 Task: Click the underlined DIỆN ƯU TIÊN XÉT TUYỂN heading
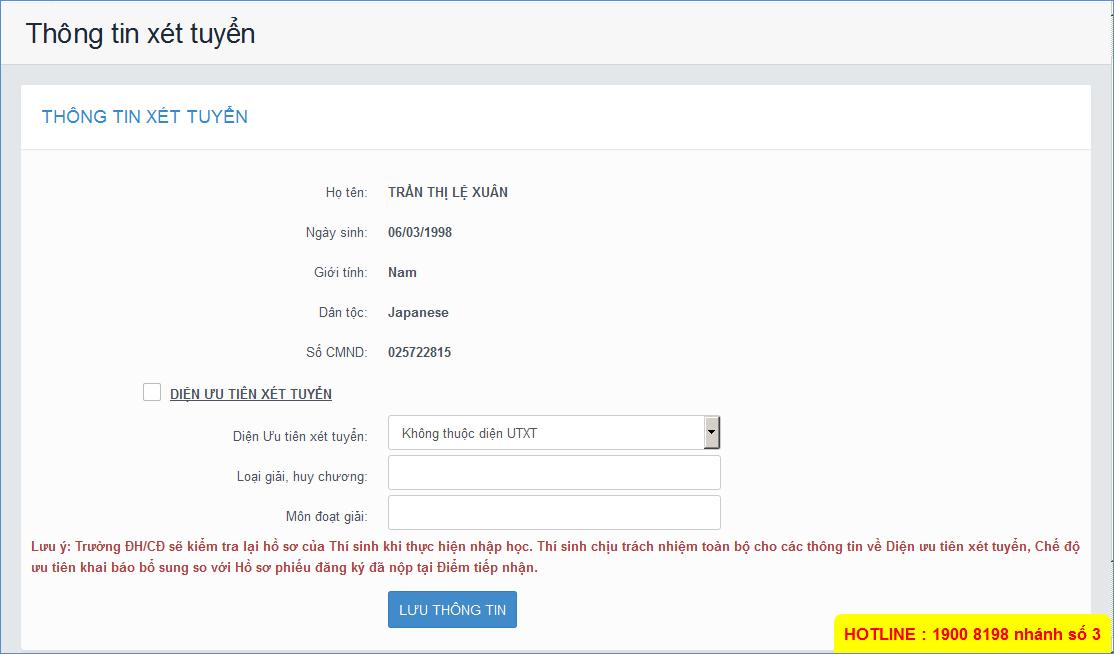pyautogui.click(x=250, y=394)
